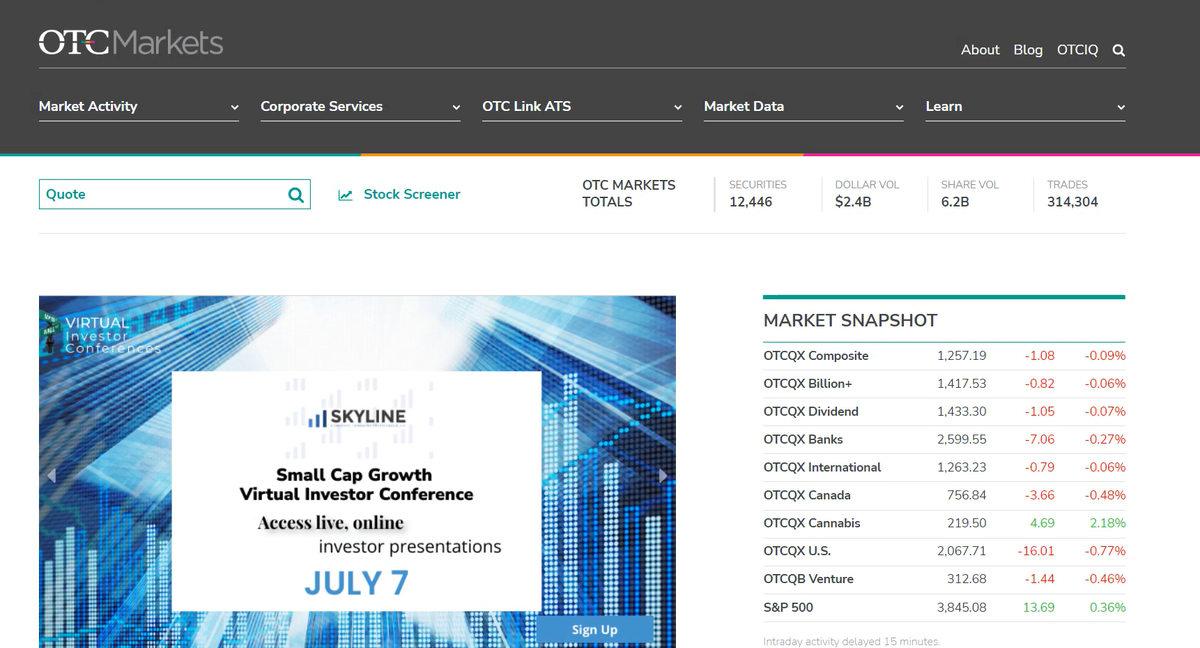Click the securities total 12,446

751,202
